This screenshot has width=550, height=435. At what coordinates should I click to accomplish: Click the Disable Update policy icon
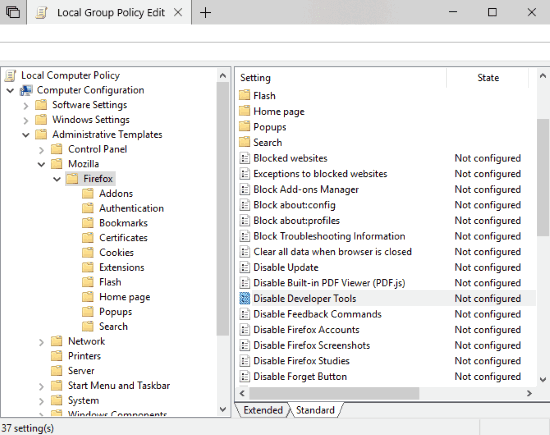pyautogui.click(x=244, y=267)
